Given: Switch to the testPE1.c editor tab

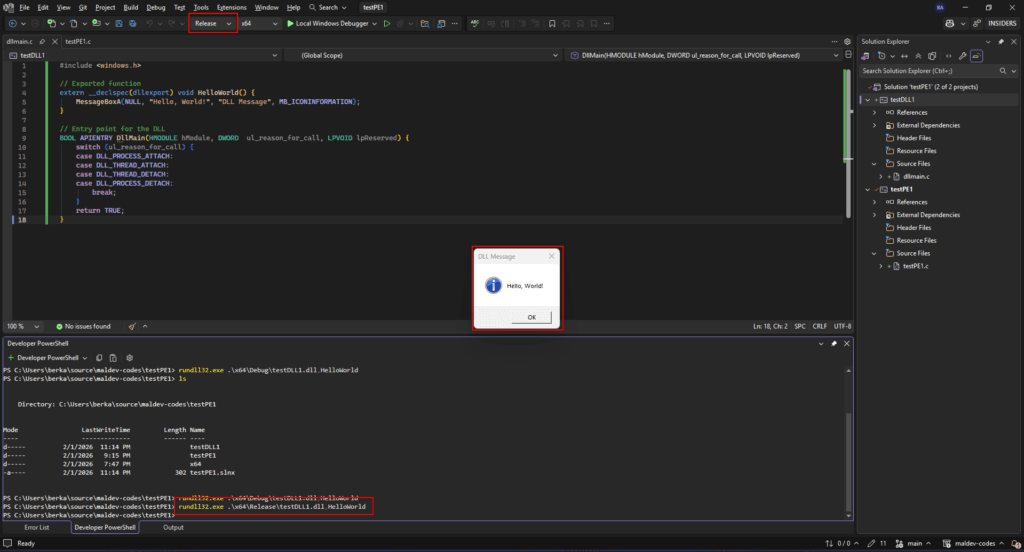Looking at the screenshot, I should point(78,41).
